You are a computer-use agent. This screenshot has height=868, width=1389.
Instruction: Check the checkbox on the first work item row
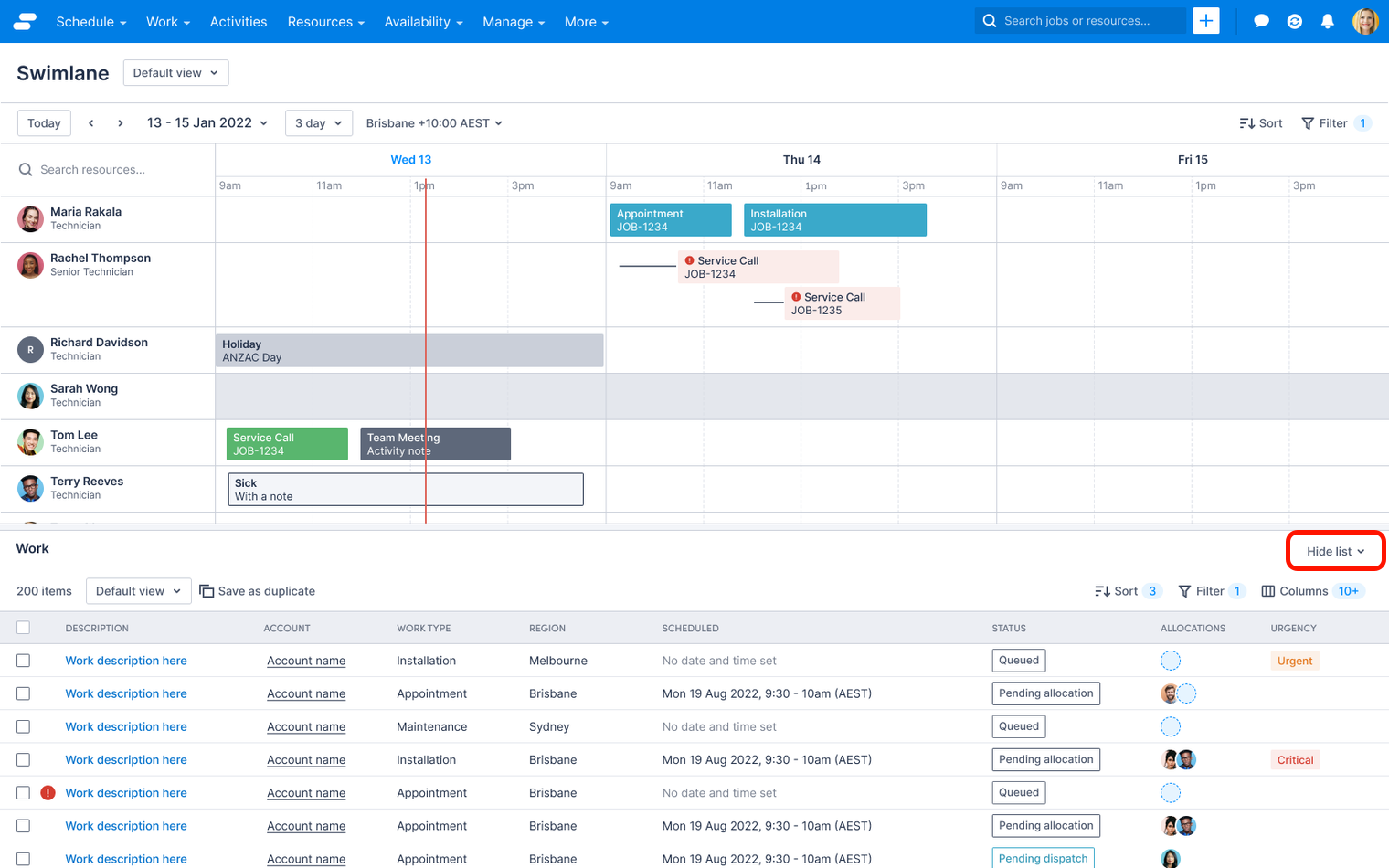tap(25, 660)
